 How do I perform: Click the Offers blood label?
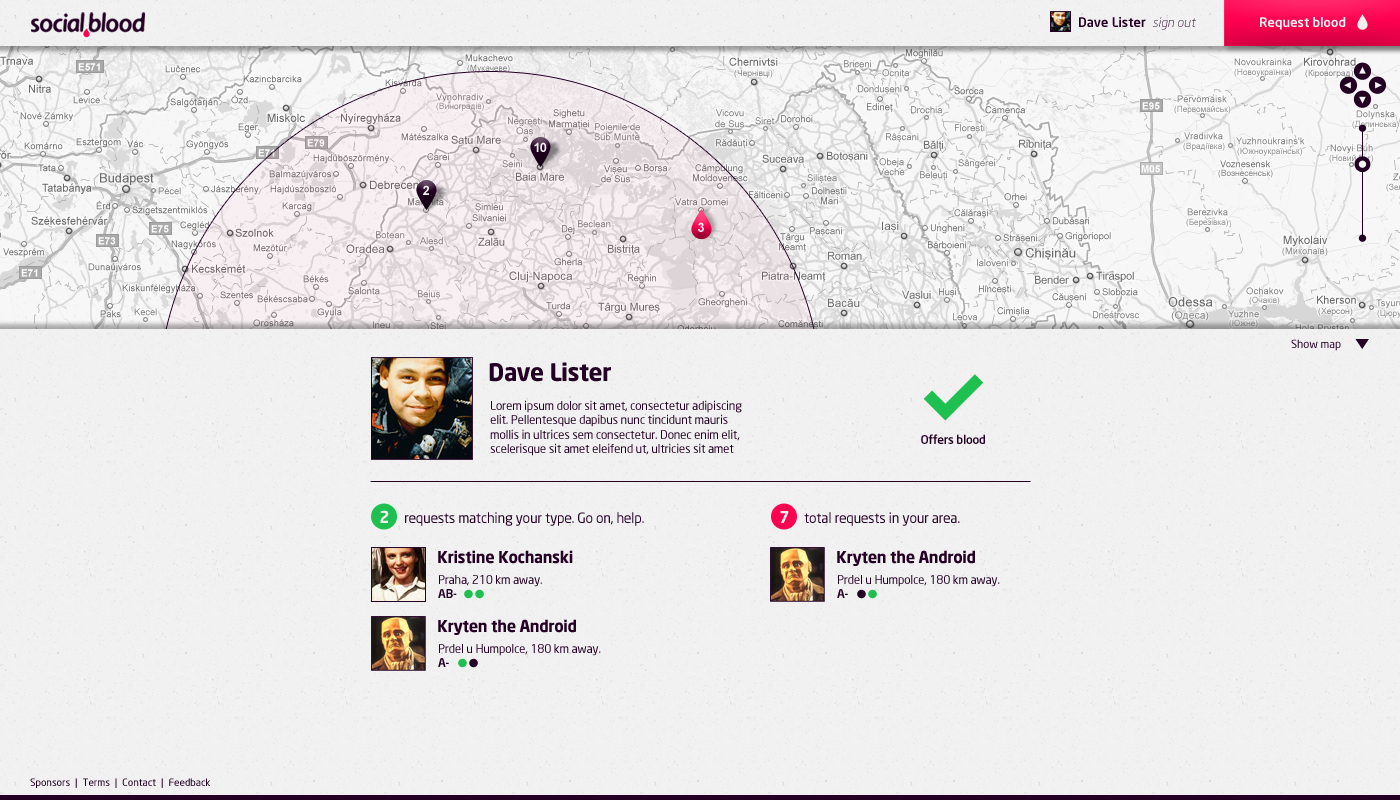[x=953, y=440]
